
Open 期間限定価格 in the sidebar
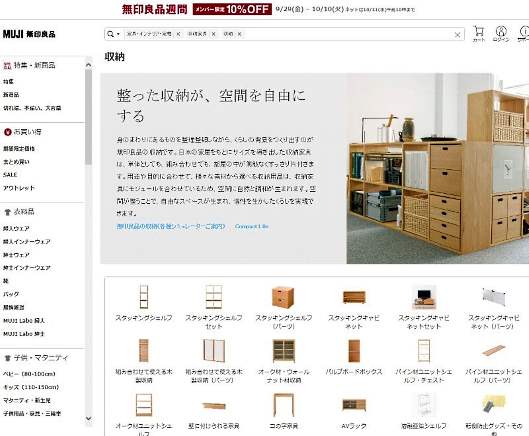click(x=19, y=148)
